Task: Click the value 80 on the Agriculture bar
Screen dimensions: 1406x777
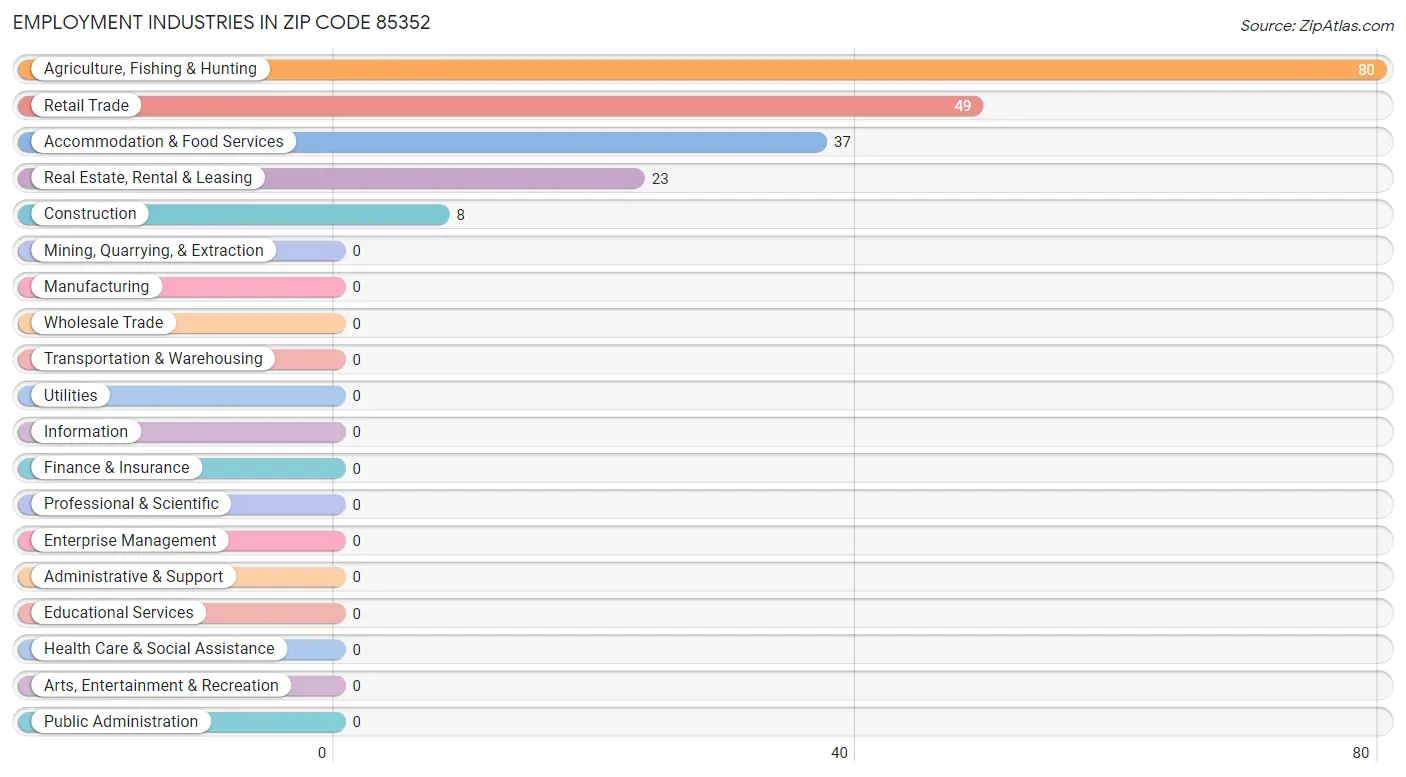Action: [x=1366, y=70]
